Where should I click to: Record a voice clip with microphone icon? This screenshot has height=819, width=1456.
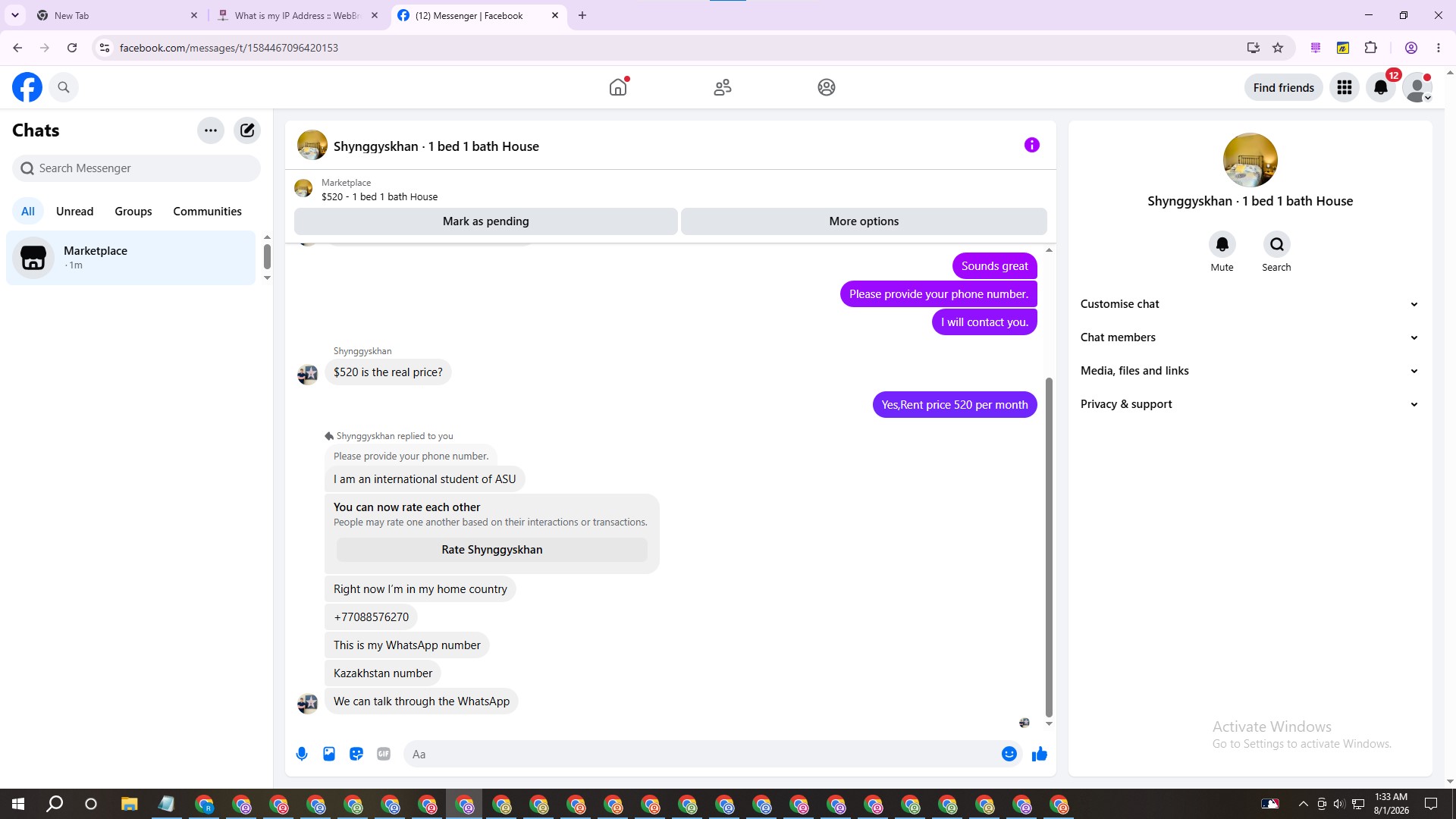tap(302, 754)
